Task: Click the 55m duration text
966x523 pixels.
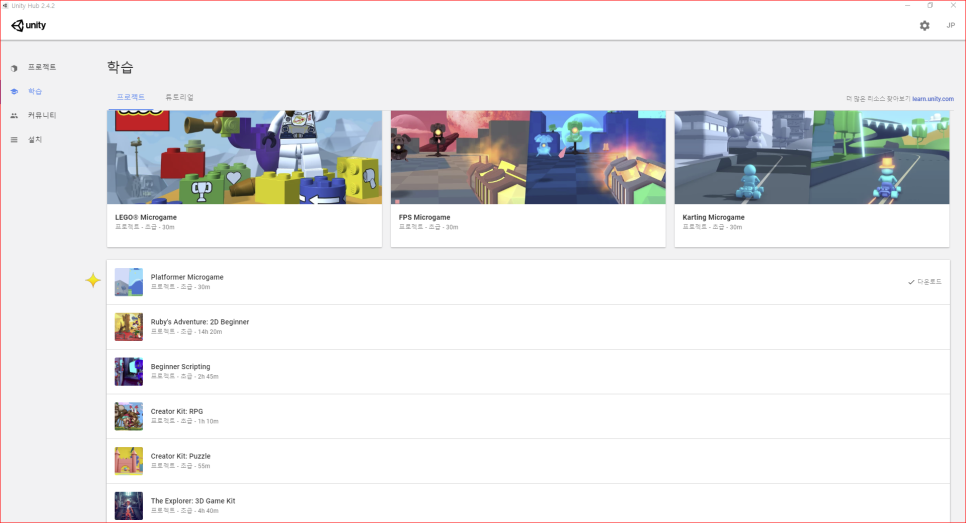Action: coord(204,466)
